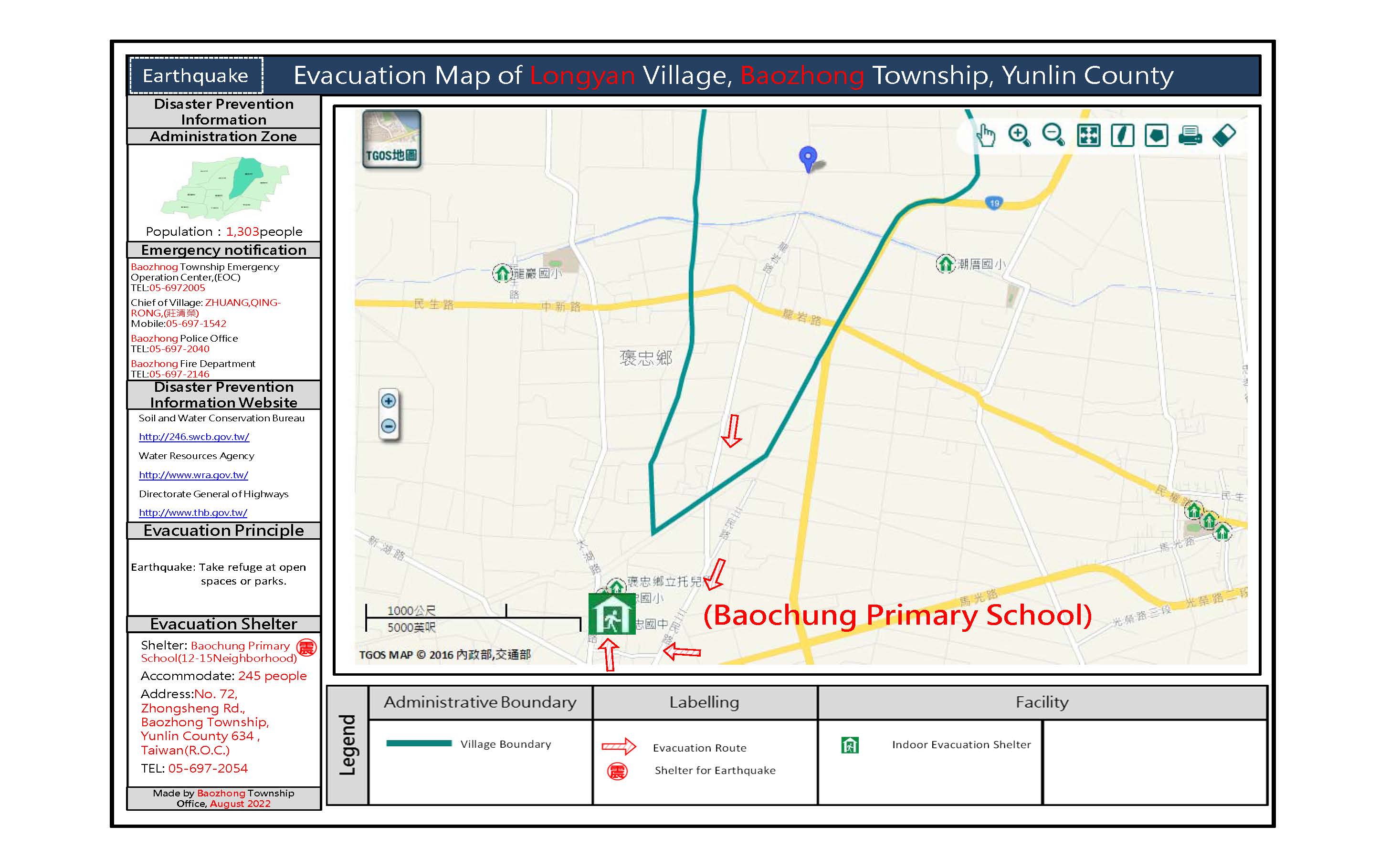This screenshot has width=1390, height=868.
Task: Click the shelter icon beside 褒忠鄉立托兒
Action: point(616,586)
